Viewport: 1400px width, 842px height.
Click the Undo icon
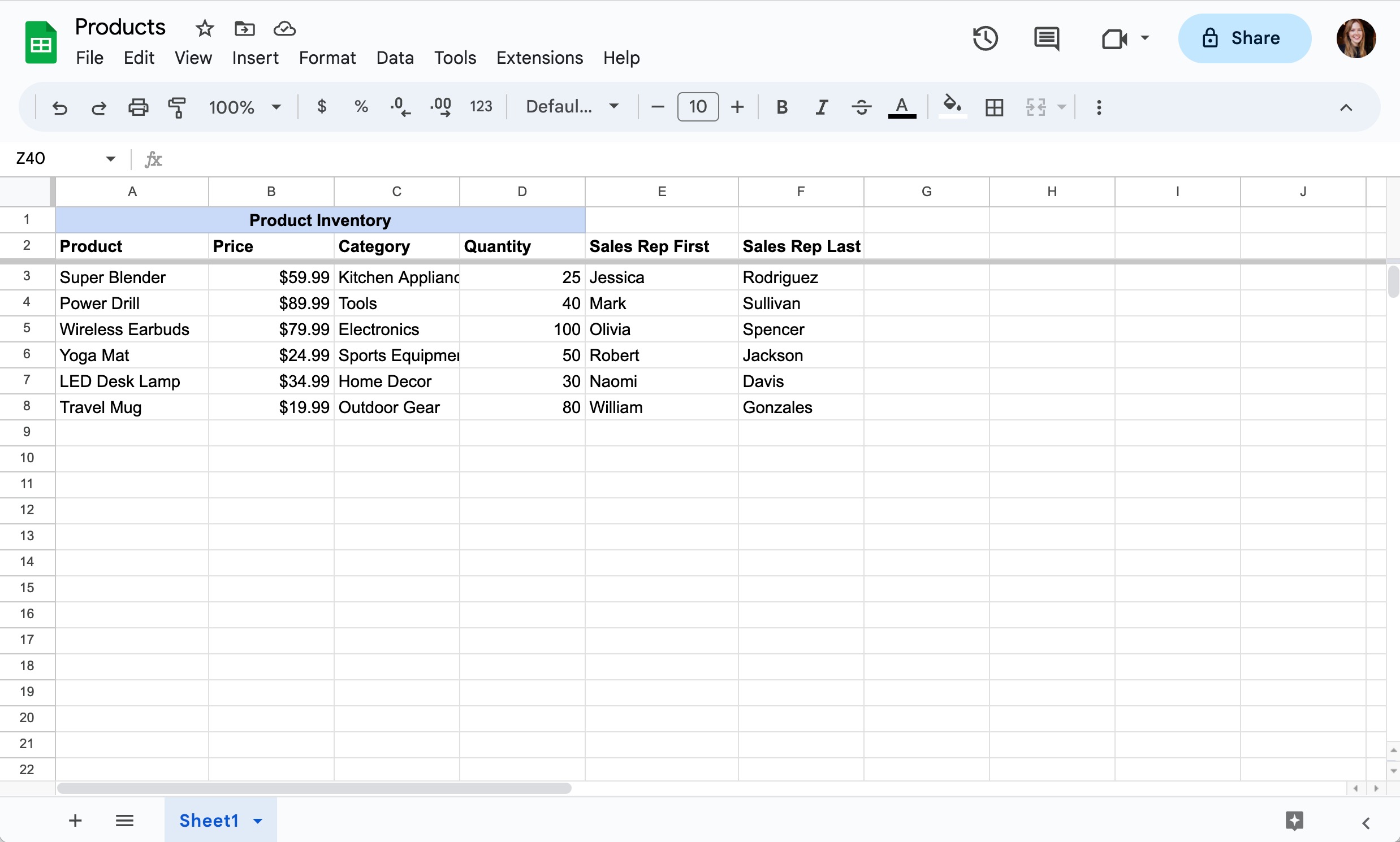pyautogui.click(x=59, y=107)
